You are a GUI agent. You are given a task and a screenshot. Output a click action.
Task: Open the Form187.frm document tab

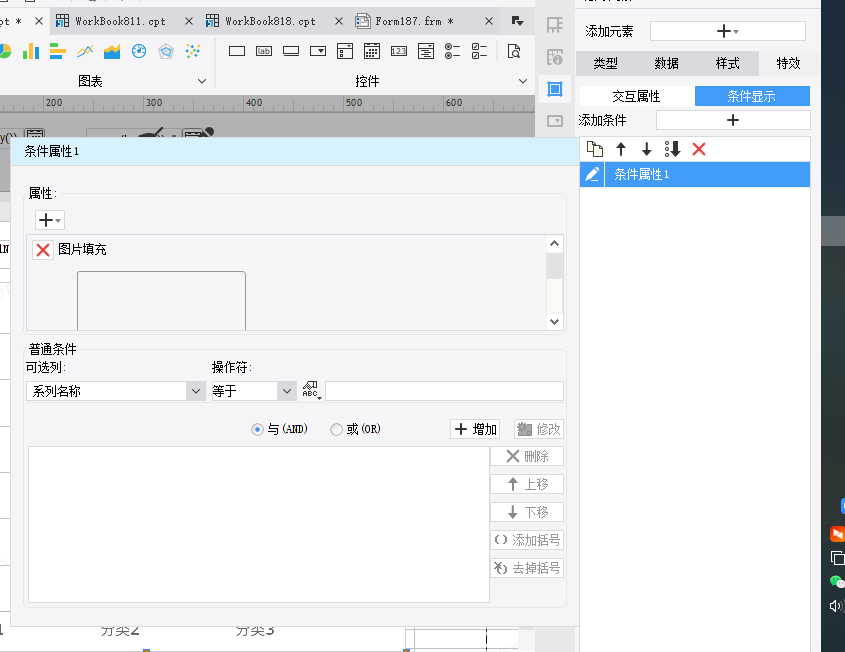coord(414,21)
